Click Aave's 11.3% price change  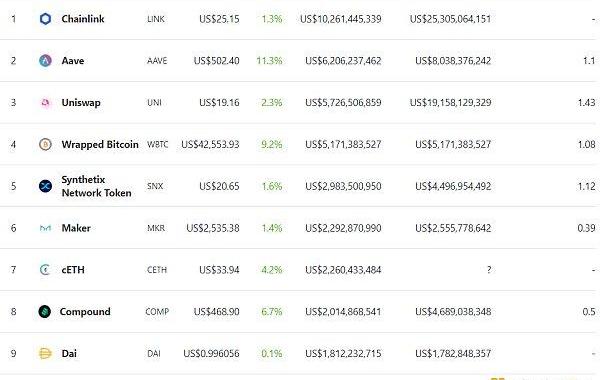click(x=269, y=60)
